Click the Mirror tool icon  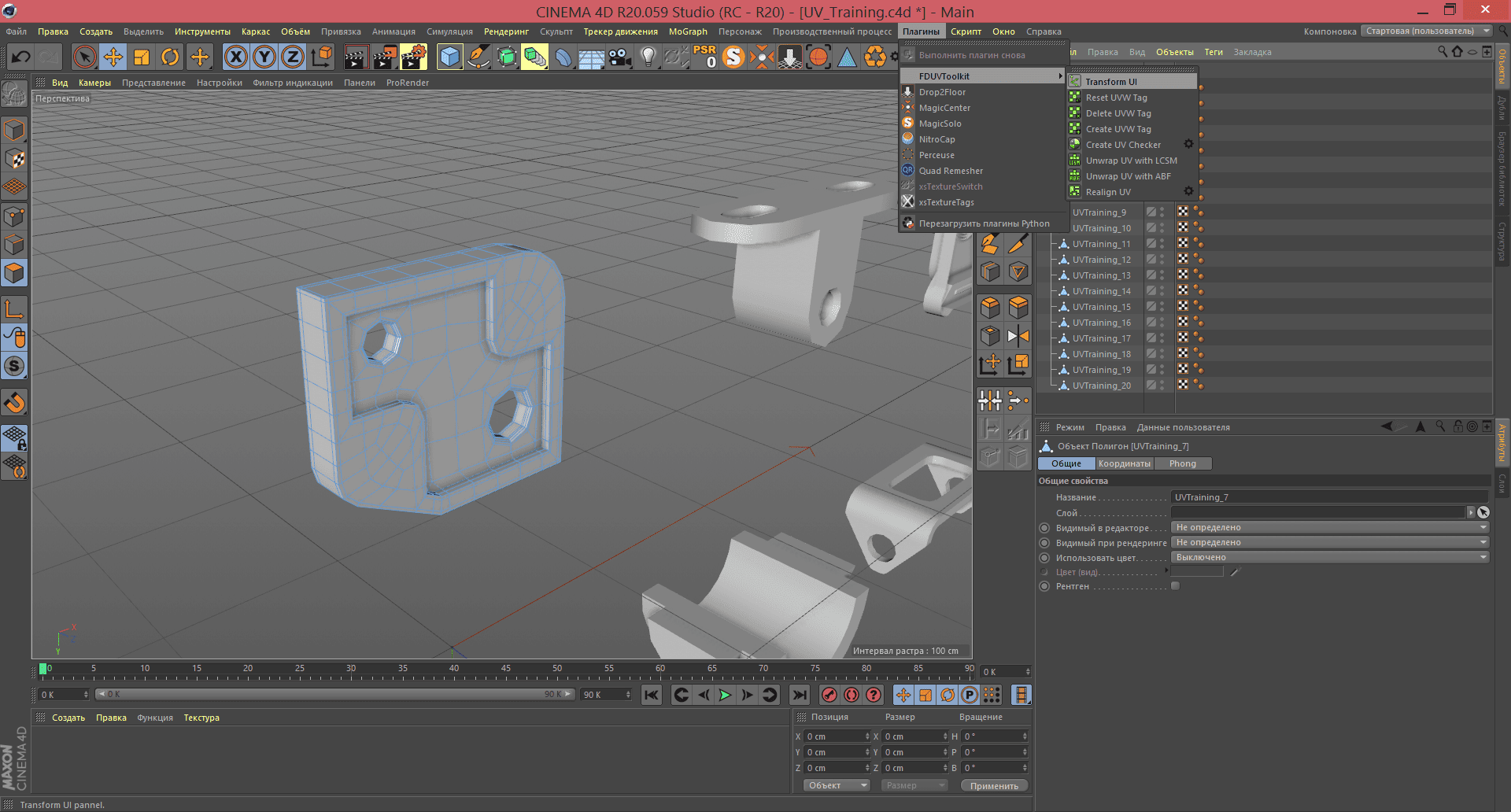pos(1018,336)
